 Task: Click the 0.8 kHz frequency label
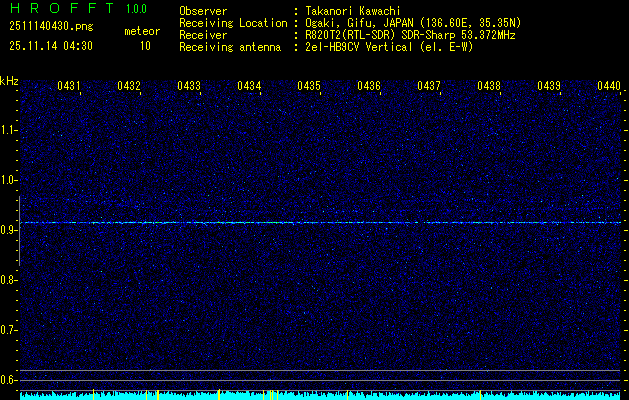tap(8, 280)
